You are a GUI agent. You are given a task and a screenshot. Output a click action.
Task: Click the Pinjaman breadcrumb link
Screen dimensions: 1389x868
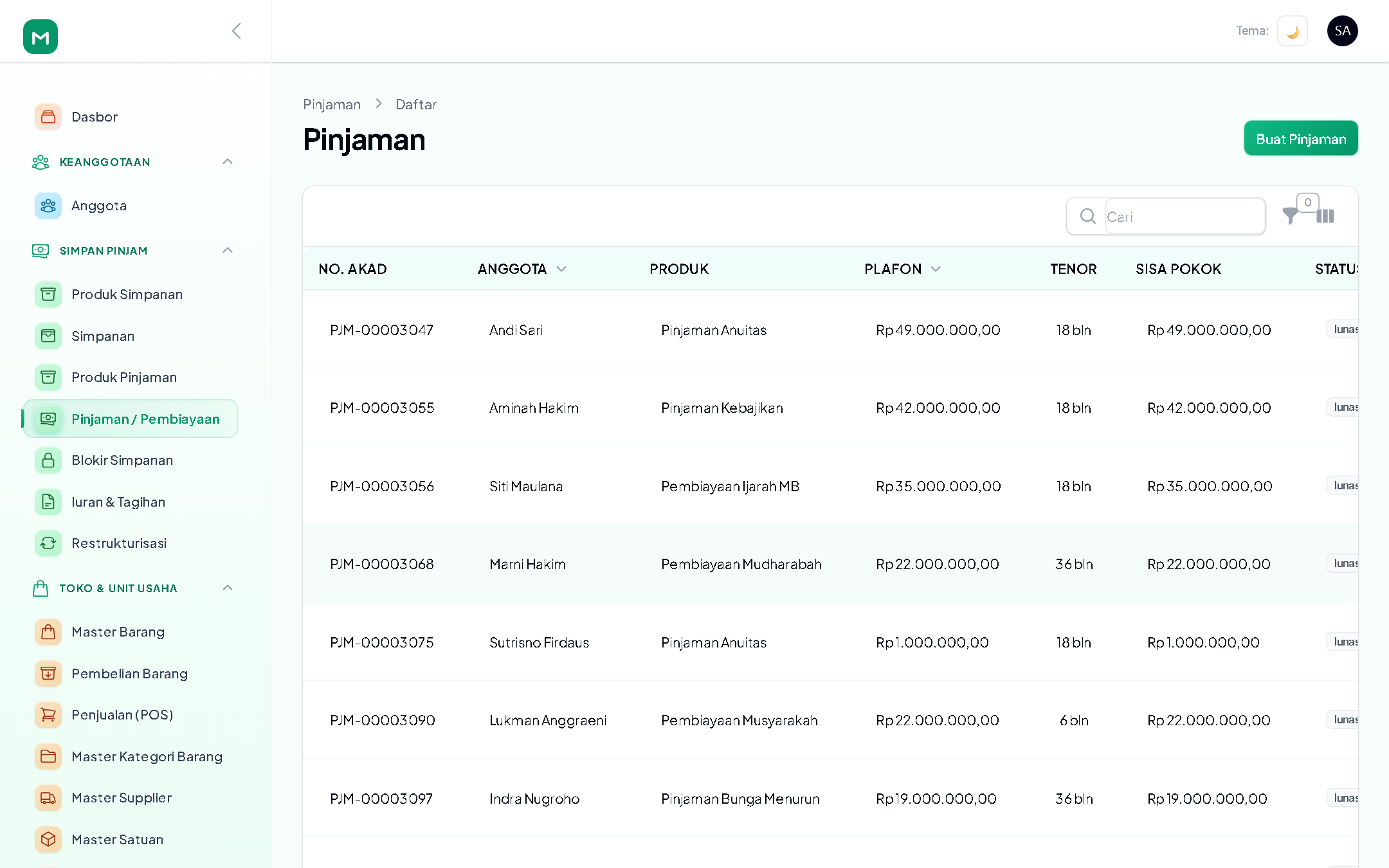[x=332, y=104]
